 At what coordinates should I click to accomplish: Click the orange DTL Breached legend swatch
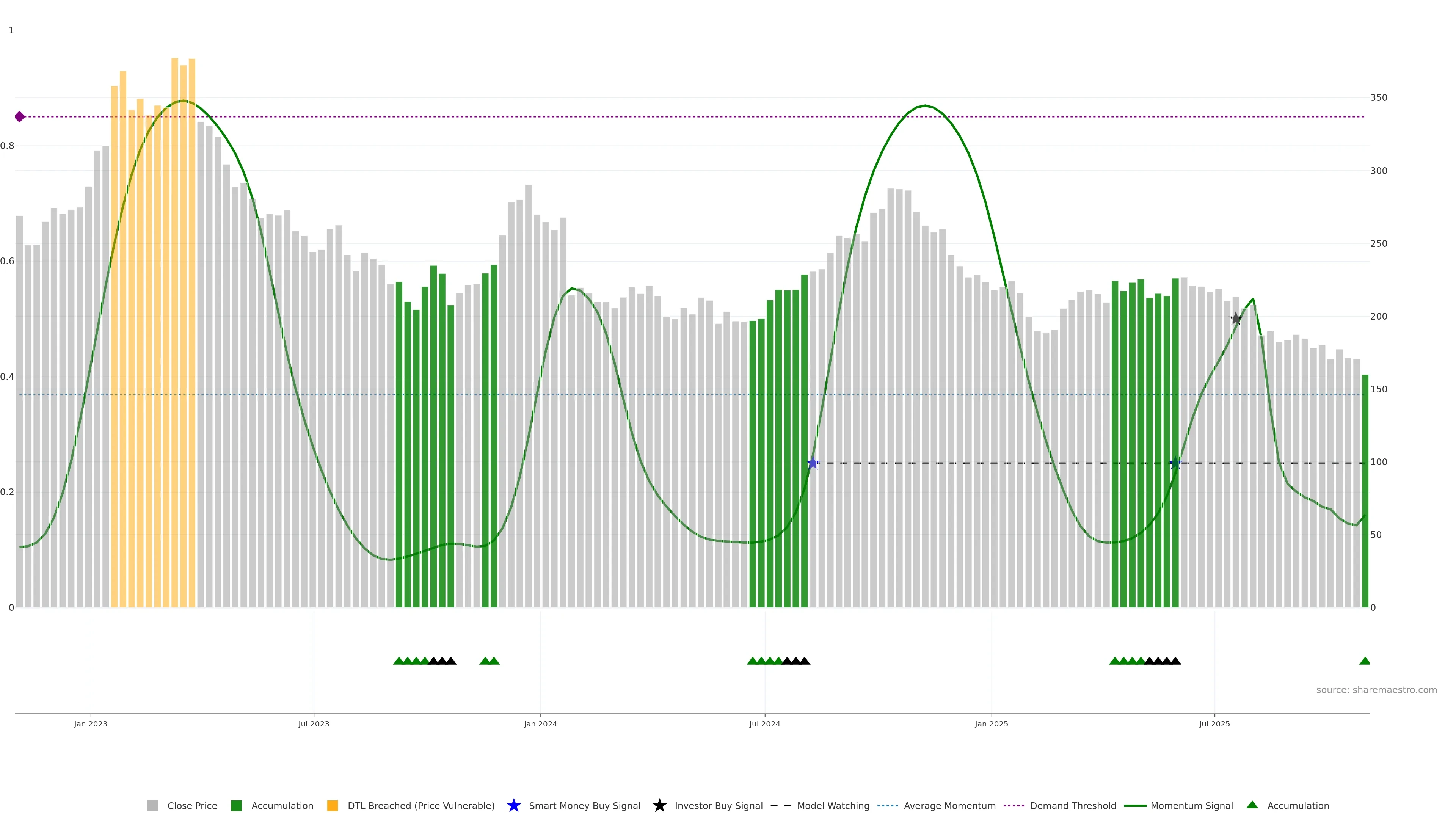pyautogui.click(x=333, y=805)
